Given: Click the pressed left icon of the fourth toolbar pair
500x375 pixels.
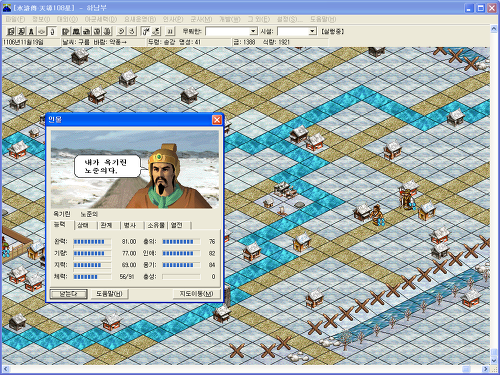Looking at the screenshot, I should [146, 31].
